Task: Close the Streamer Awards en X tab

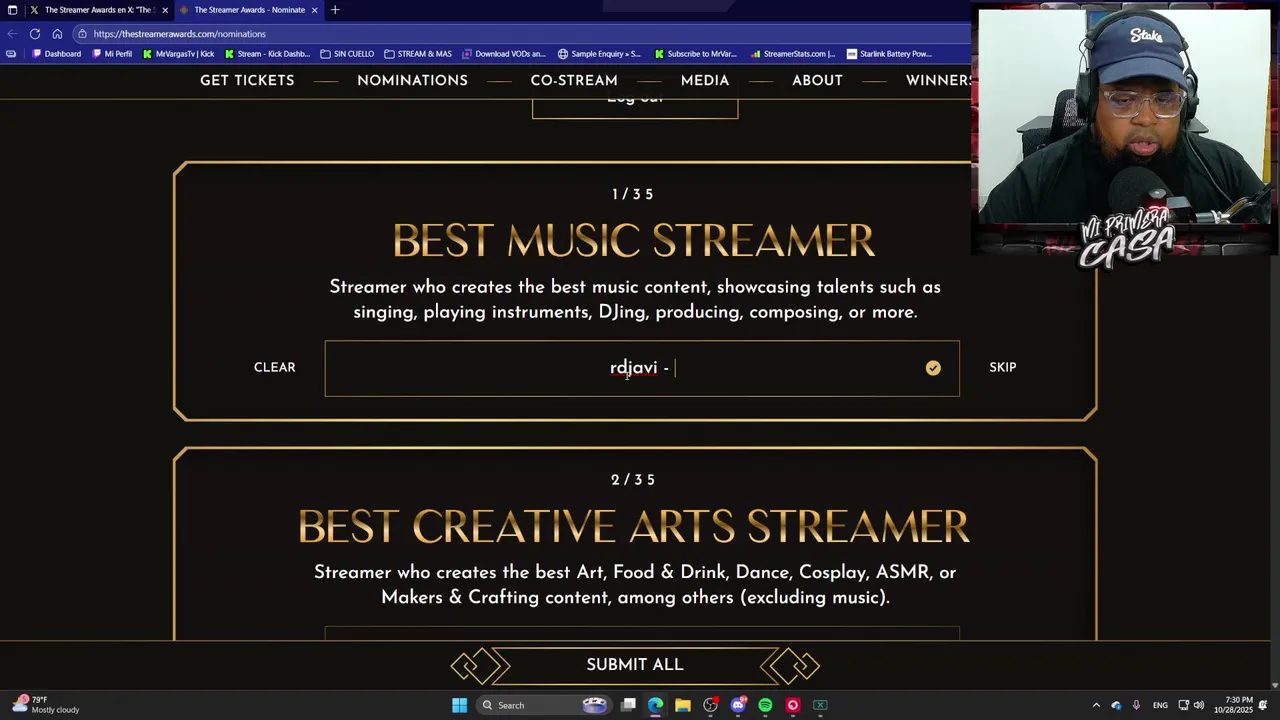Action: 164,10
